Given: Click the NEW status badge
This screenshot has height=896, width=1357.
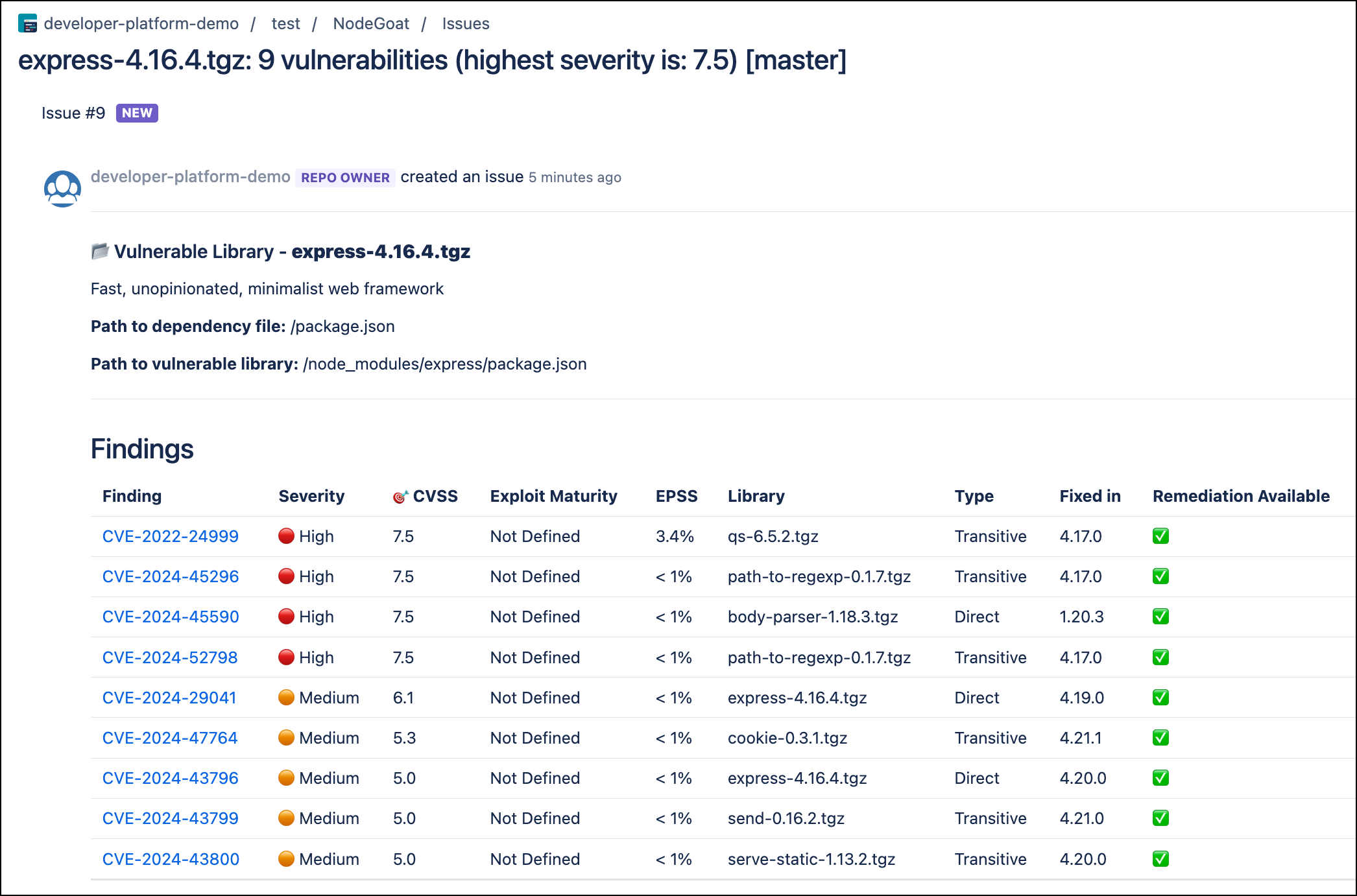Looking at the screenshot, I should coord(137,113).
